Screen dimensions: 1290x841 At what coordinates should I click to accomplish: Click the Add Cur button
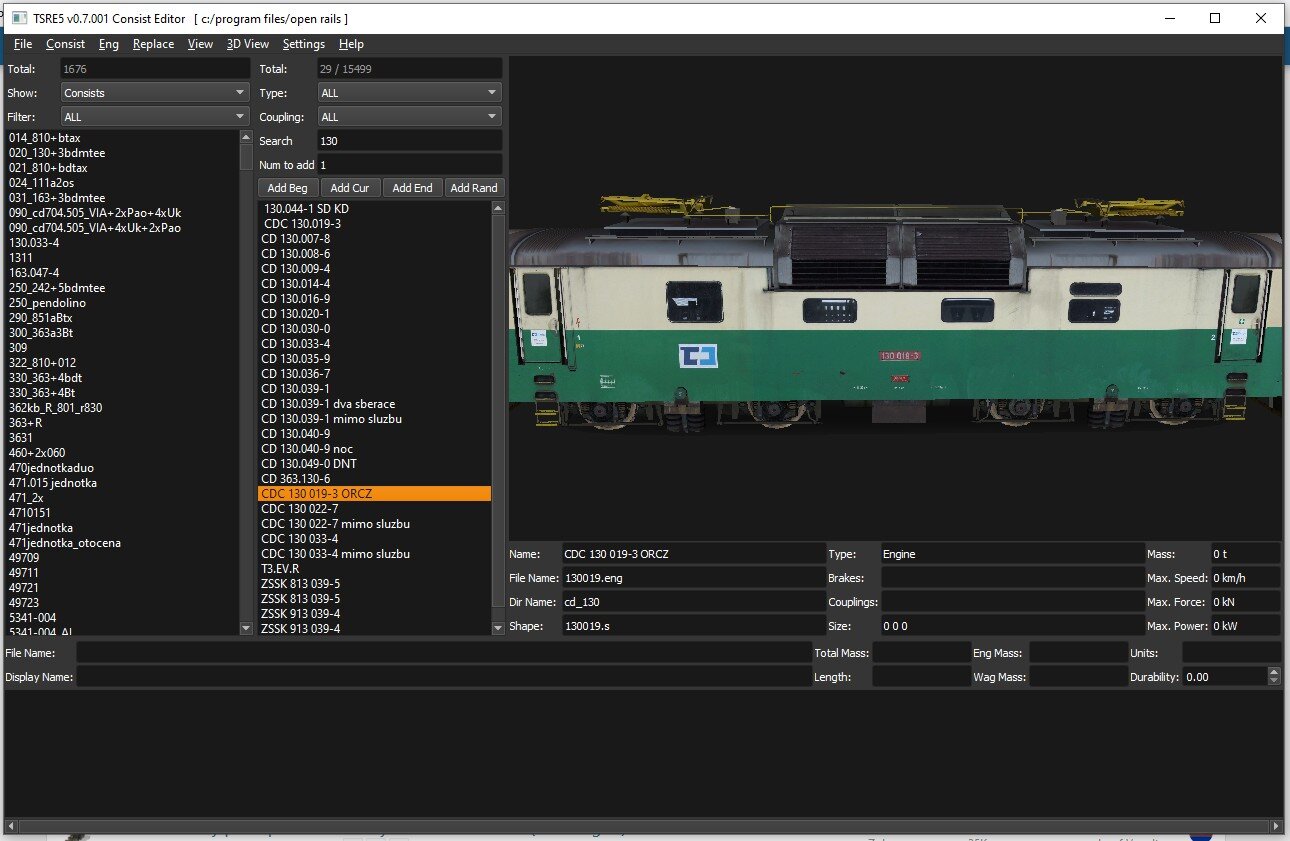(350, 188)
